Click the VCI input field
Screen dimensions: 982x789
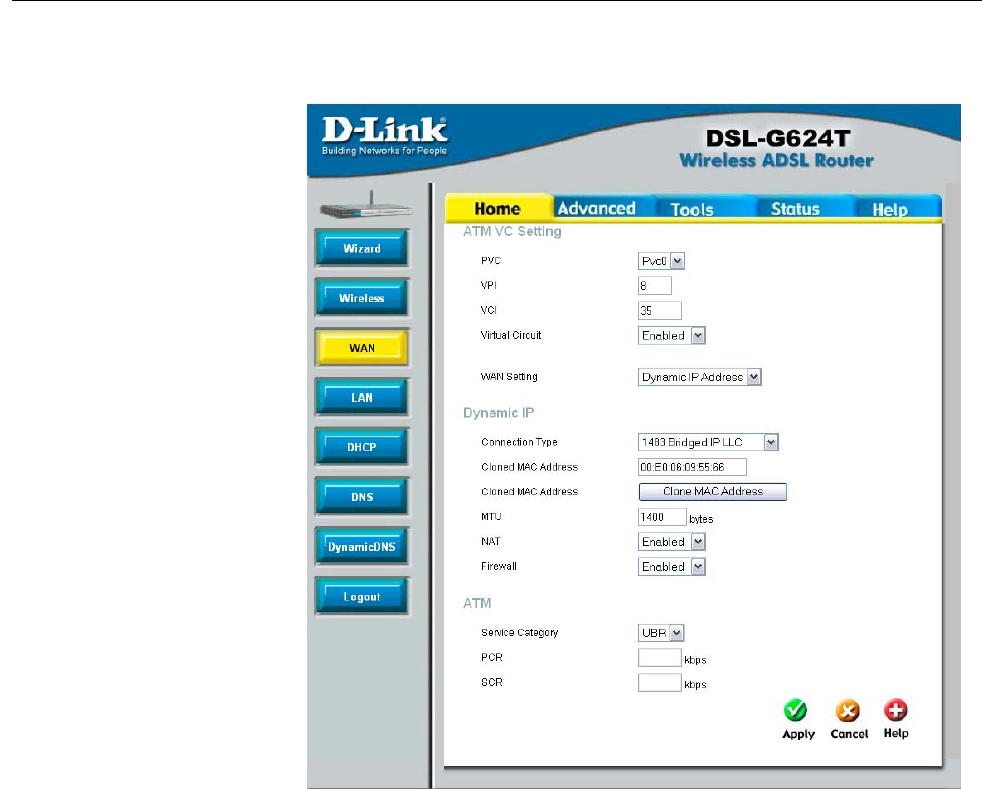pyautogui.click(x=660, y=311)
